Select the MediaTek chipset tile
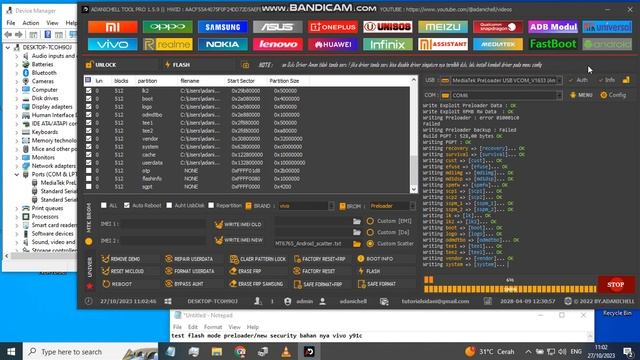 [498, 44]
